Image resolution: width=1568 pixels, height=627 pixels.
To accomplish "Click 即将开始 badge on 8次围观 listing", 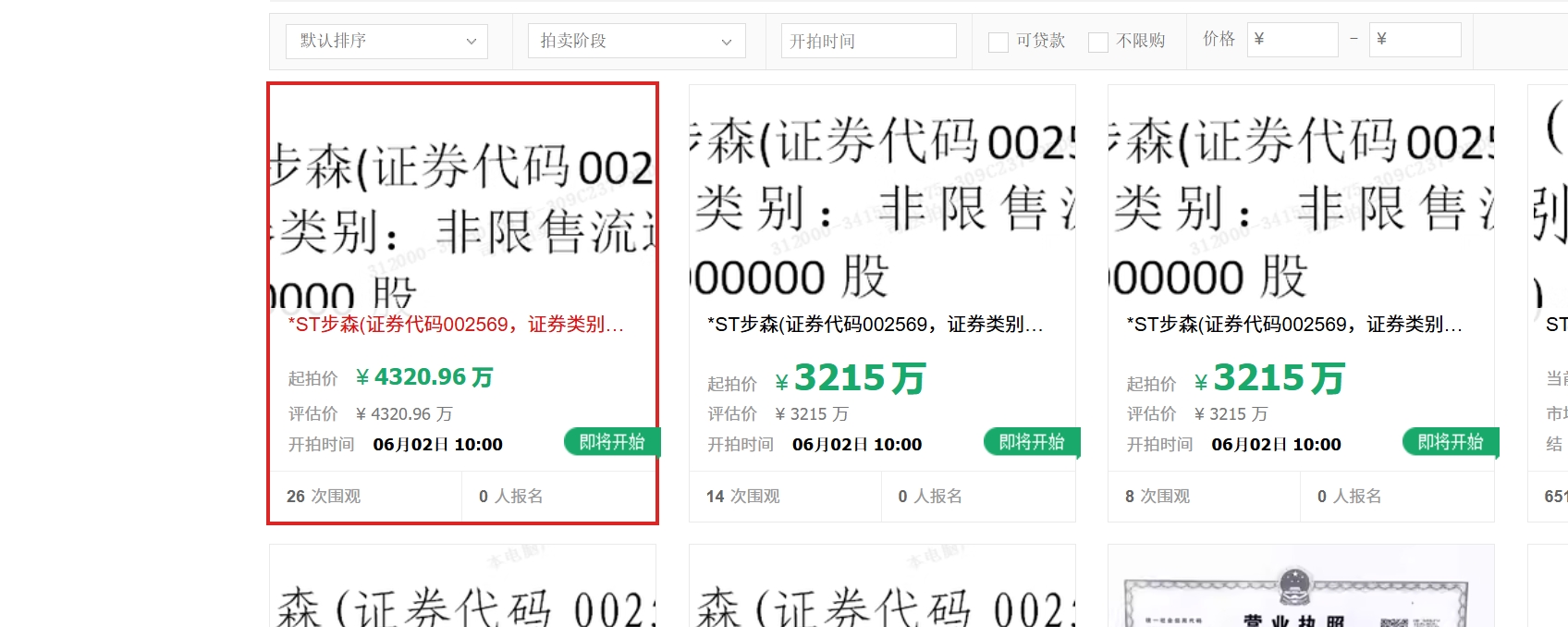I will (x=1451, y=442).
